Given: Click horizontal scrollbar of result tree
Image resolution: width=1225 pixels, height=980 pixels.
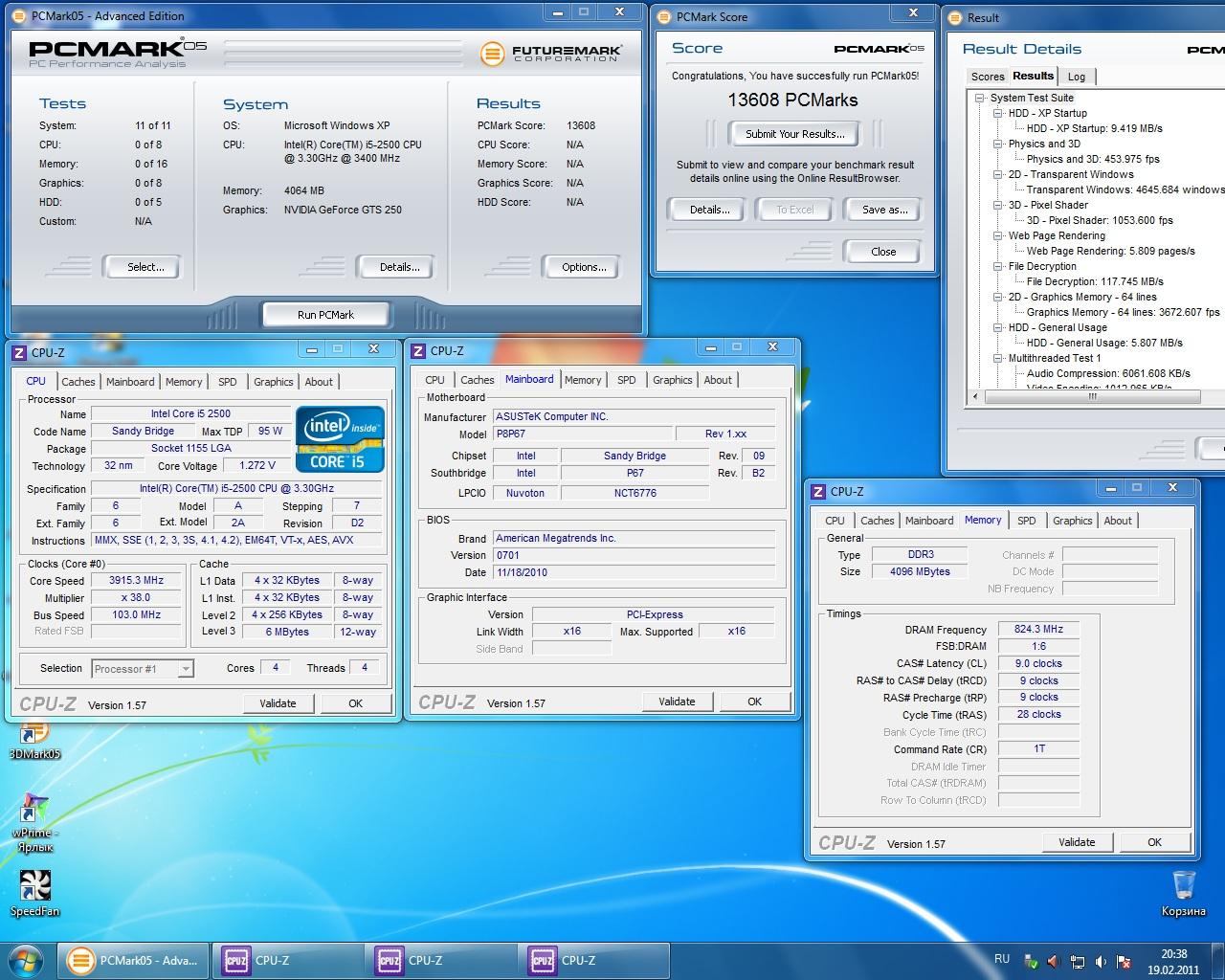Looking at the screenshot, I should pyautogui.click(x=1091, y=395).
